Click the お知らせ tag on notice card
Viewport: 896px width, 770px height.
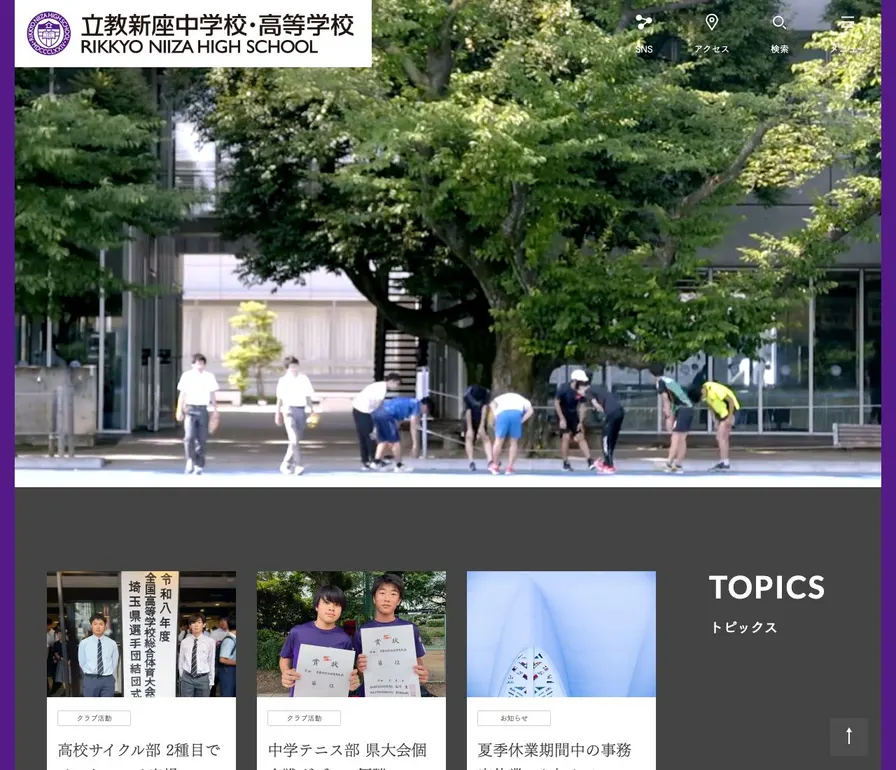(514, 718)
